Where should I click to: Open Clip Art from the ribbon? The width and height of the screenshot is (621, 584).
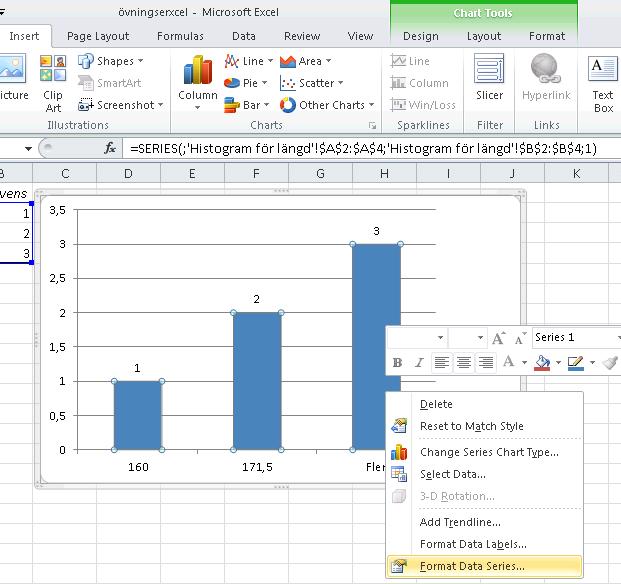53,84
